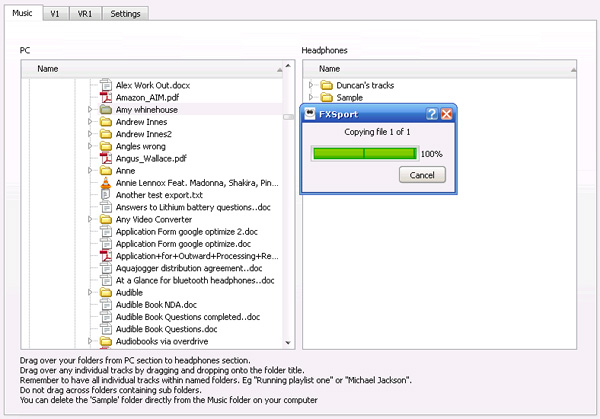Click the Audible Book NDA.doc icon

[106, 305]
